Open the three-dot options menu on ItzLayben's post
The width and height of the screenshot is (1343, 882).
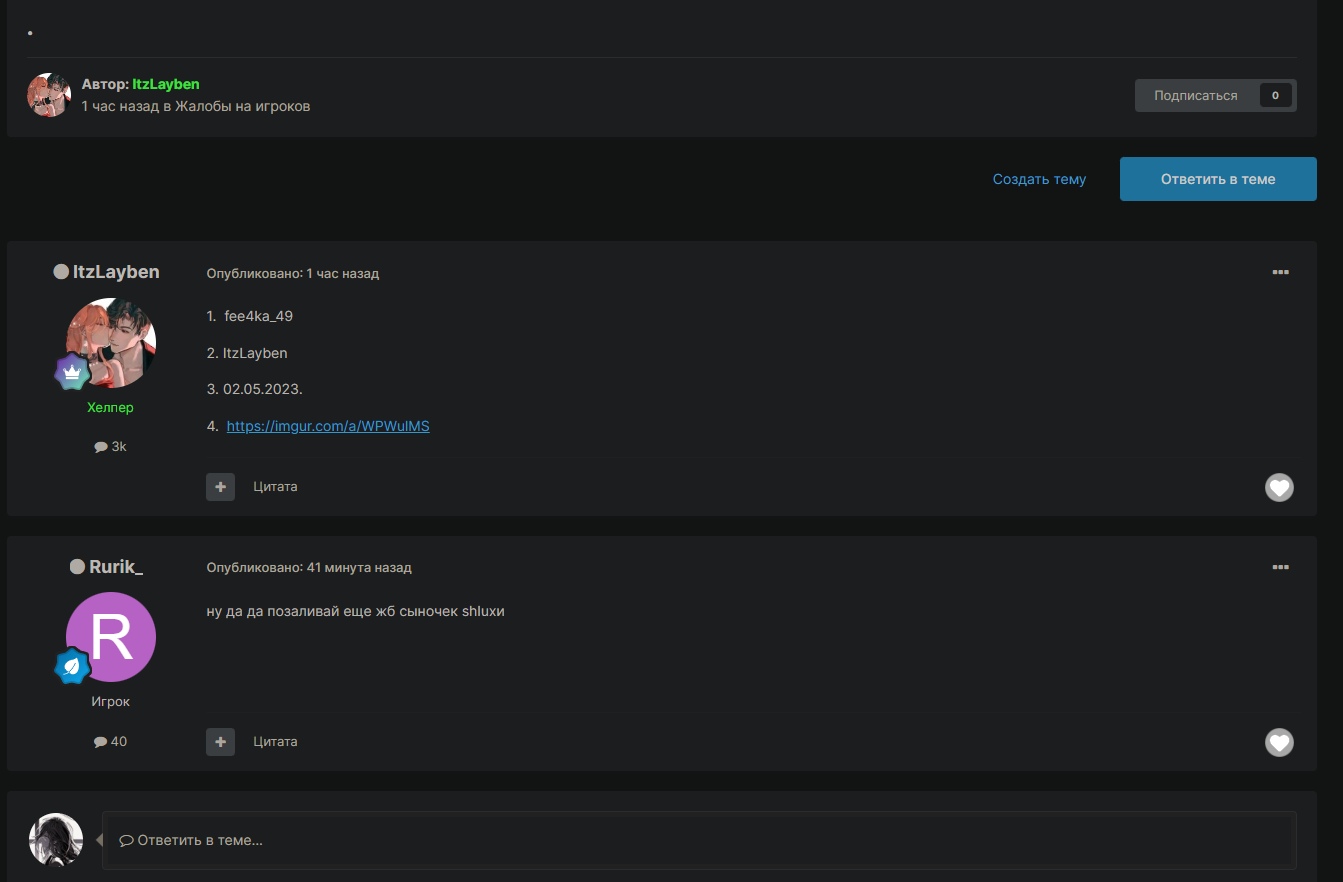(1280, 272)
